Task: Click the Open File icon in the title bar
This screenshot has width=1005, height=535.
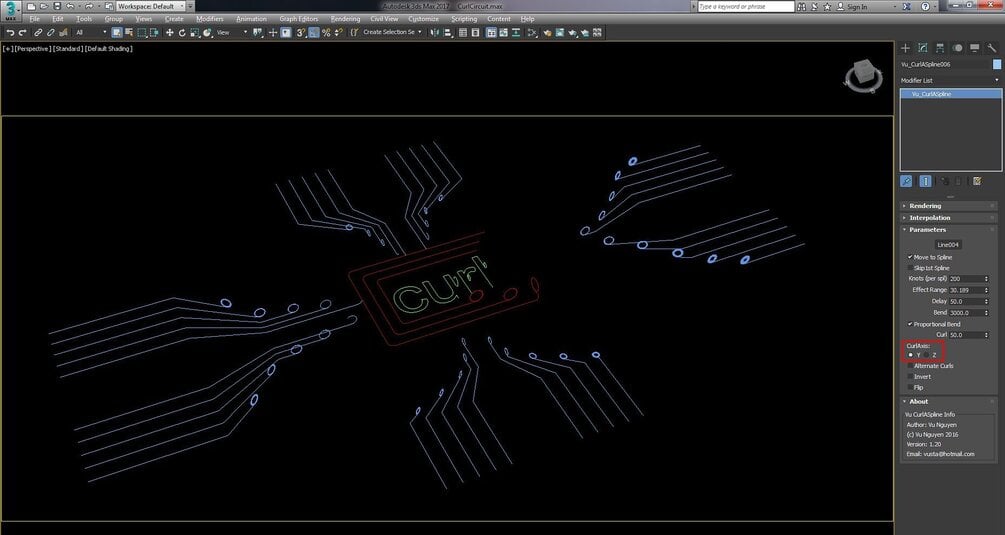Action: [44, 6]
